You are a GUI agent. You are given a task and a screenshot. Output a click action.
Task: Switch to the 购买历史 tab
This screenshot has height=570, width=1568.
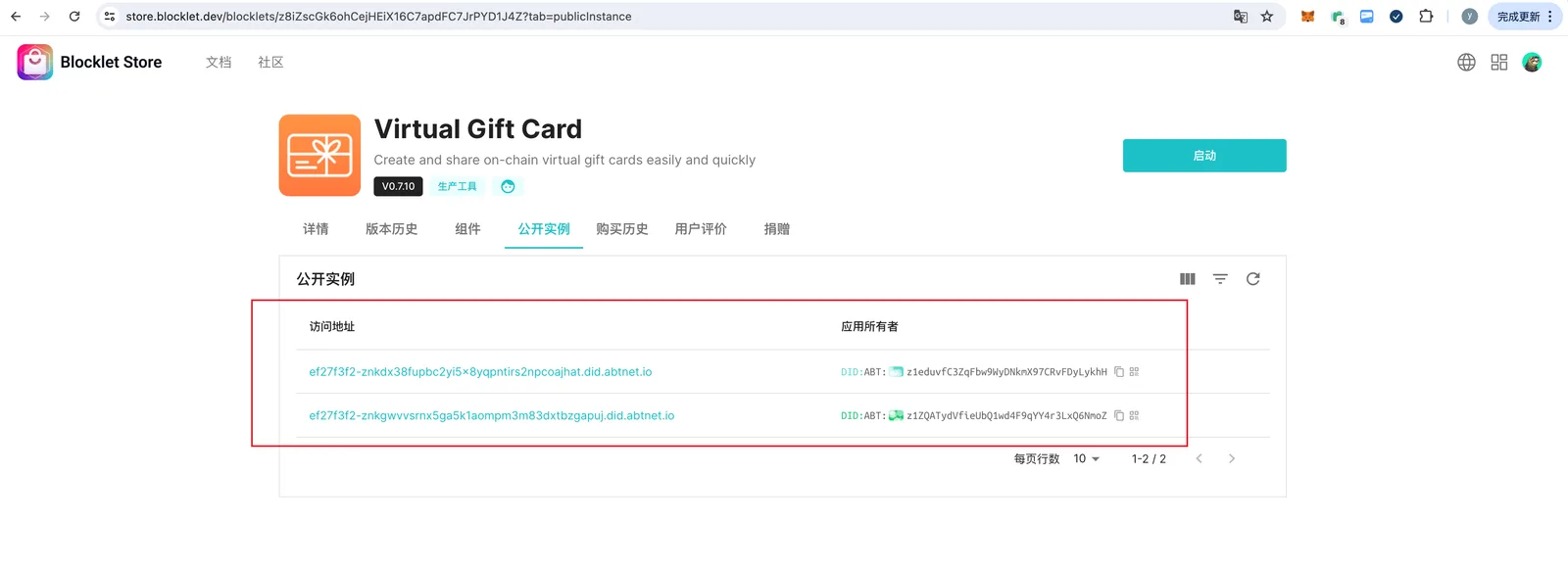(622, 229)
